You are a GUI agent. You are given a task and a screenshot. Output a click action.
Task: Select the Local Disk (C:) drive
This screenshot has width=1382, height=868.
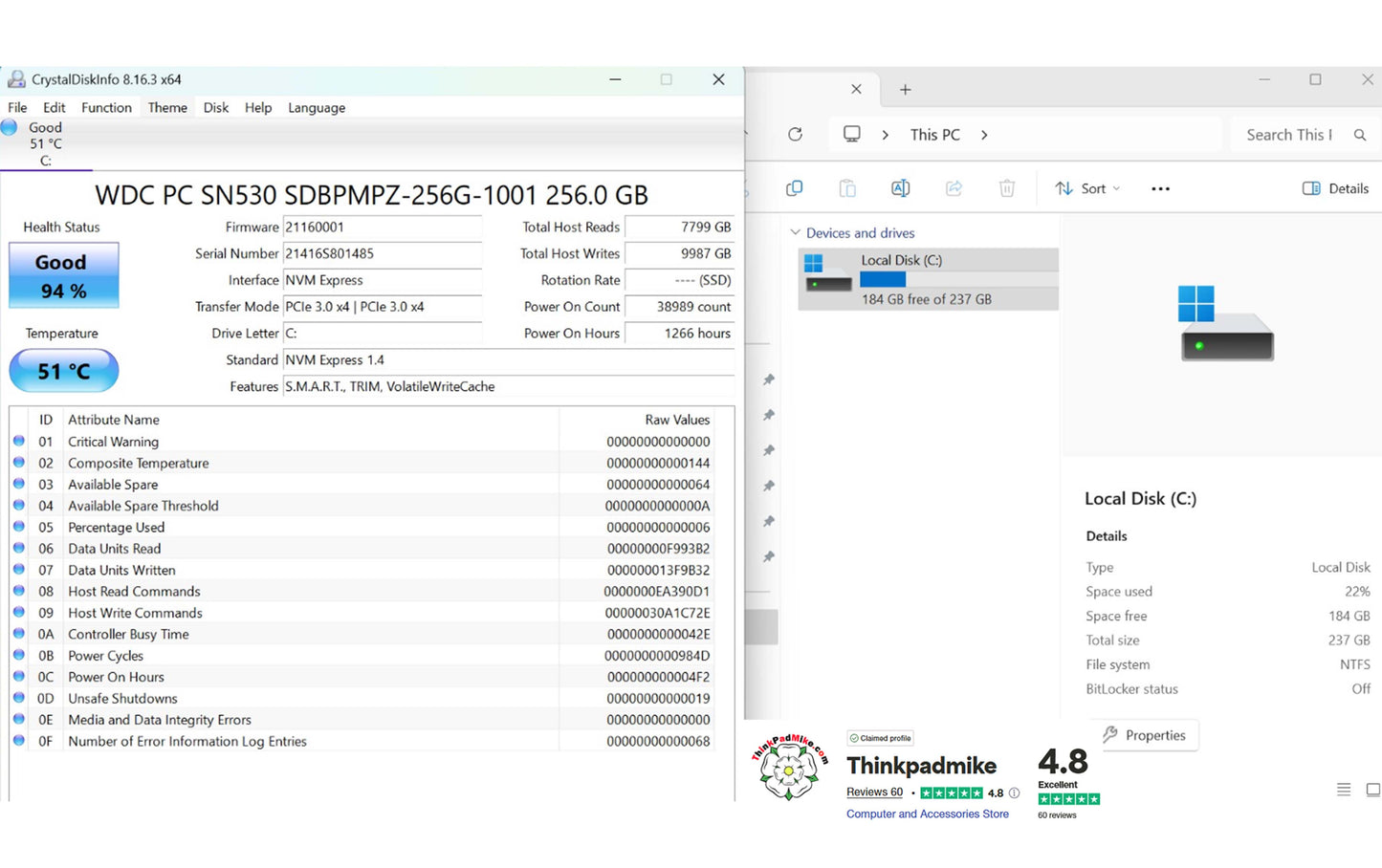pos(929,279)
